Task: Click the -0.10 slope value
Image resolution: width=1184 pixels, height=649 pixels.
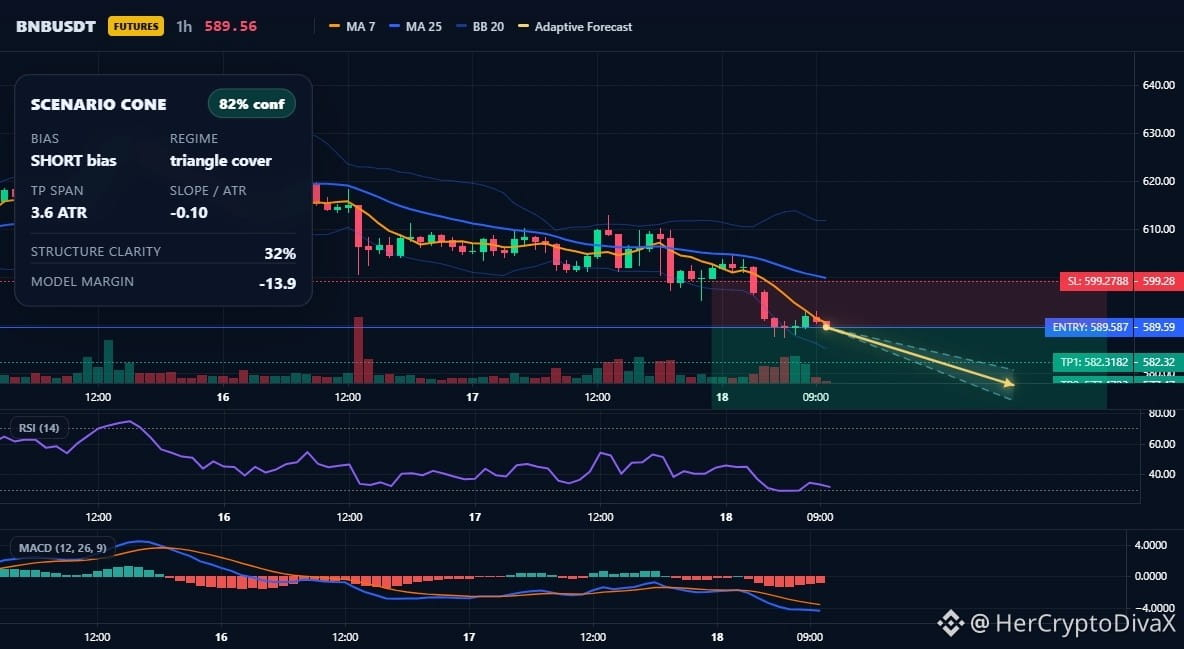Action: pyautogui.click(x=189, y=212)
